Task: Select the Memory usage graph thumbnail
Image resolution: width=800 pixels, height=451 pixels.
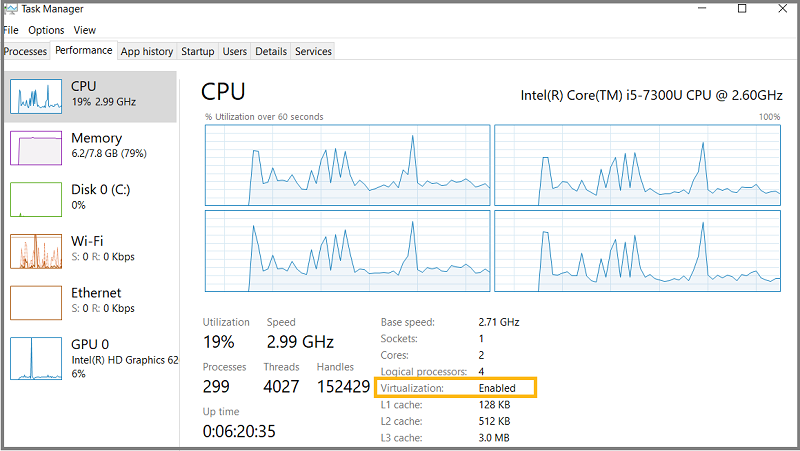Action: (37, 147)
